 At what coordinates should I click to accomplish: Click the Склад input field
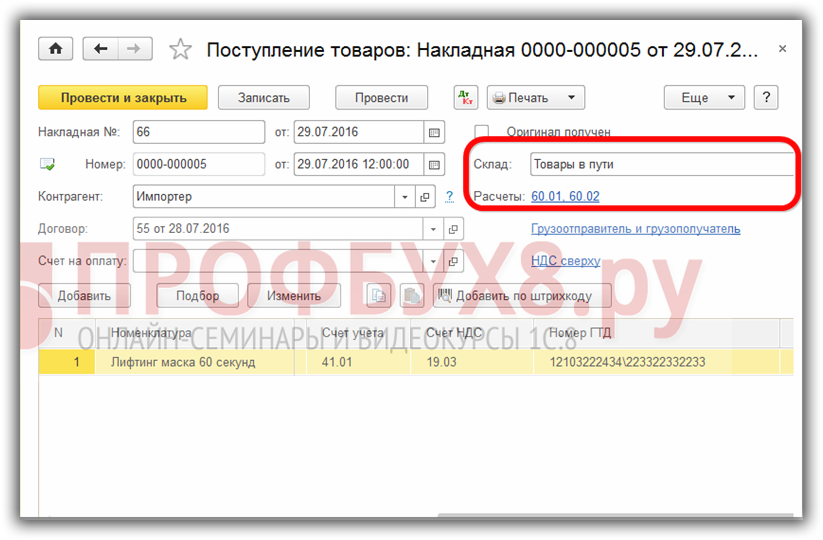point(660,164)
